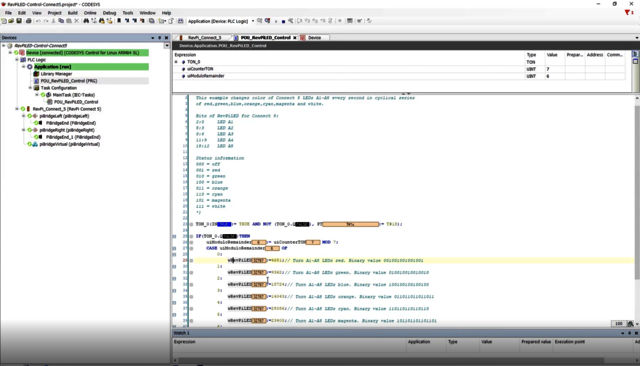Open the Online menu
The height and width of the screenshot is (366, 640).
tap(90, 13)
